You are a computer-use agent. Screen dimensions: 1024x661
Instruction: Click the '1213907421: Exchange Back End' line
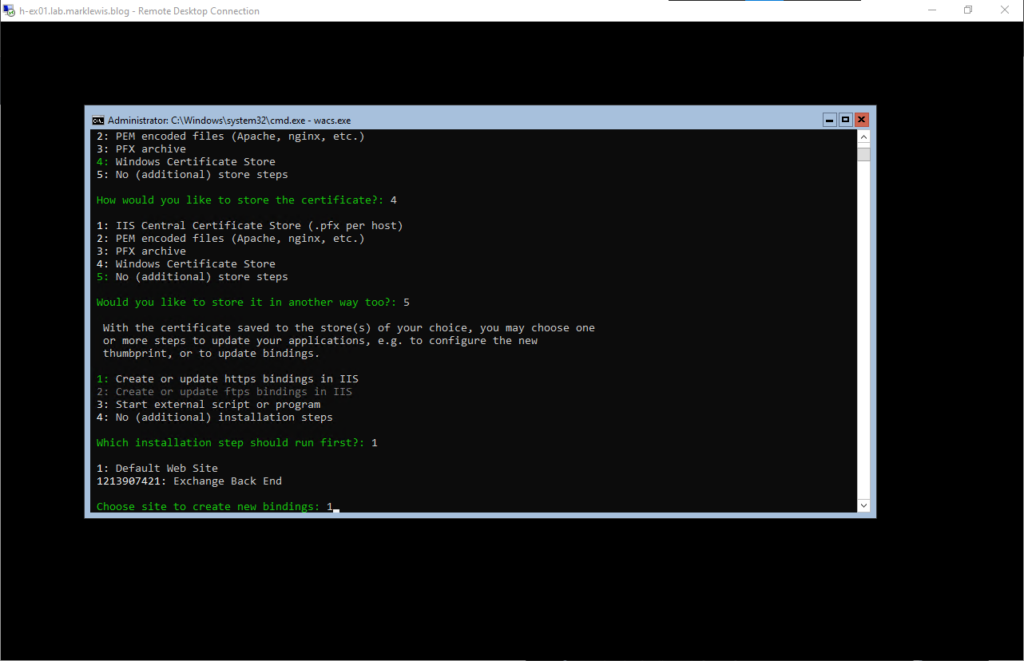click(189, 481)
